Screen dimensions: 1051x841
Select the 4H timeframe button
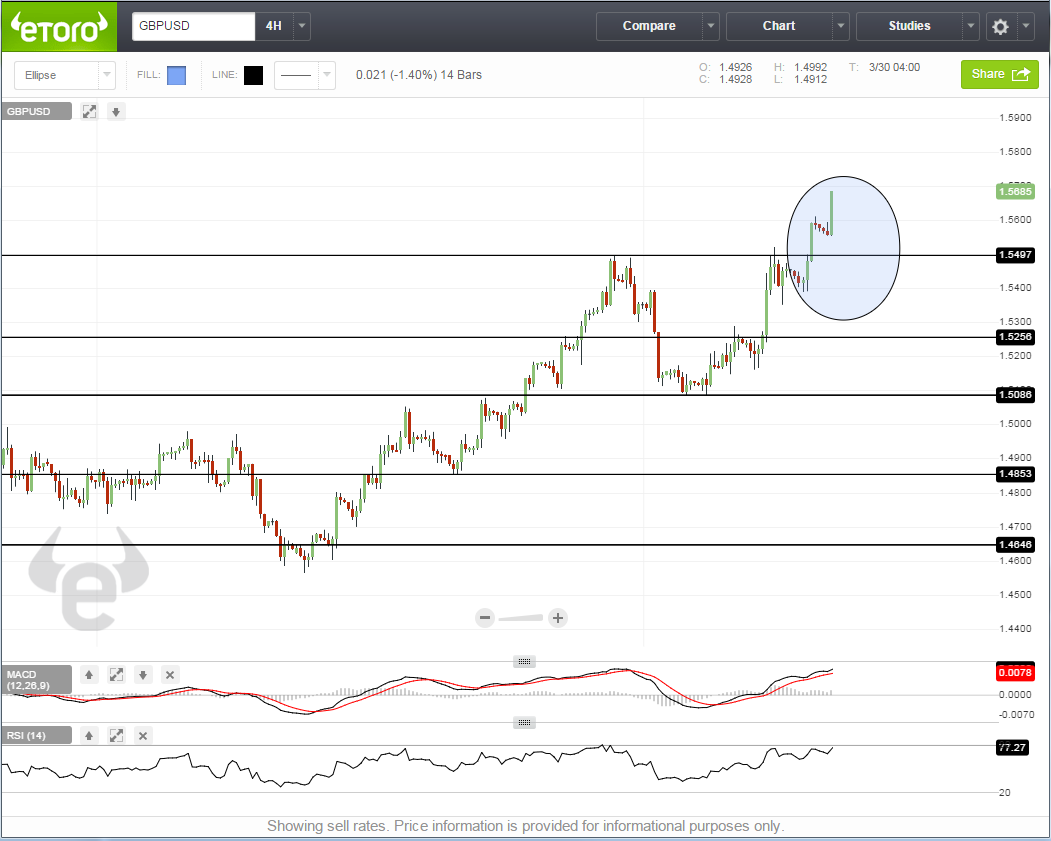273,26
